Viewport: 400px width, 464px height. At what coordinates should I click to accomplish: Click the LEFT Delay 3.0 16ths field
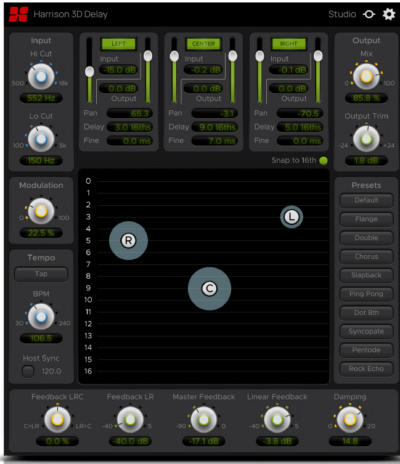[129, 127]
